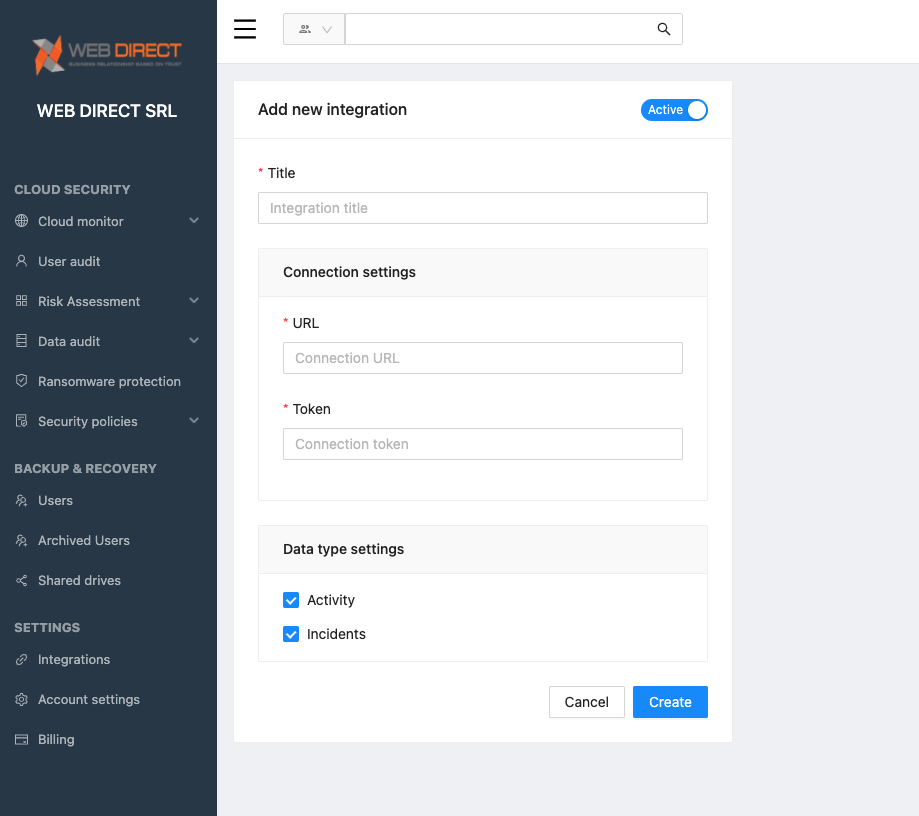Uncheck the Incidents checkbox
The height and width of the screenshot is (816, 919).
[x=291, y=634]
